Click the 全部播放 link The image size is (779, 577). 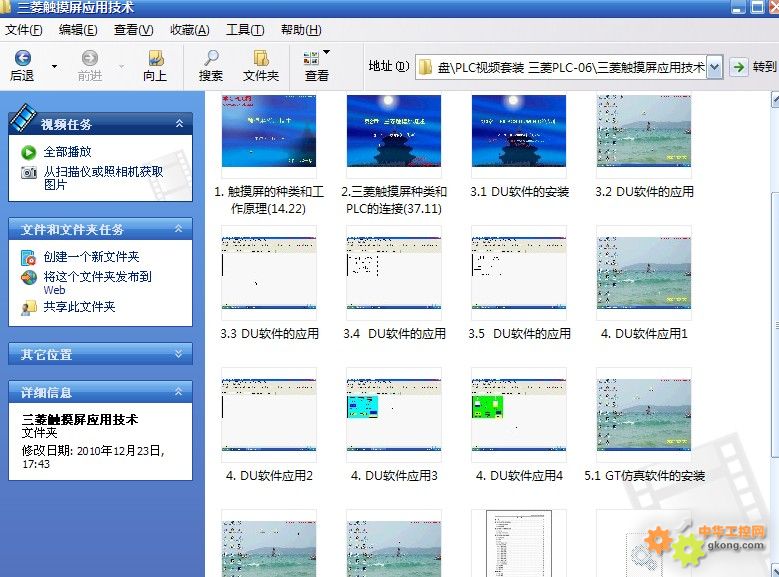(x=68, y=152)
